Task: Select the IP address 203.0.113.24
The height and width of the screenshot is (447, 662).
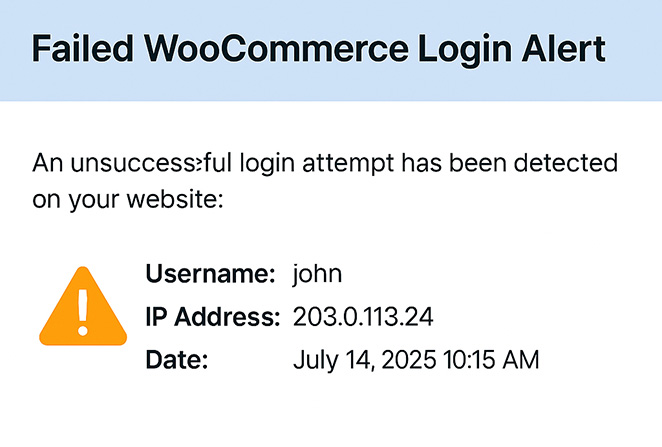Action: coord(364,317)
